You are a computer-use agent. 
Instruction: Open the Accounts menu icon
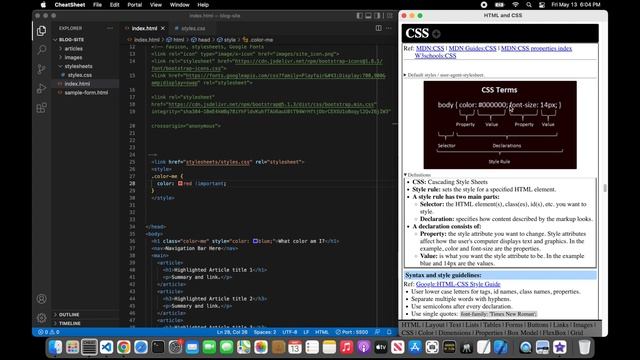41,299
